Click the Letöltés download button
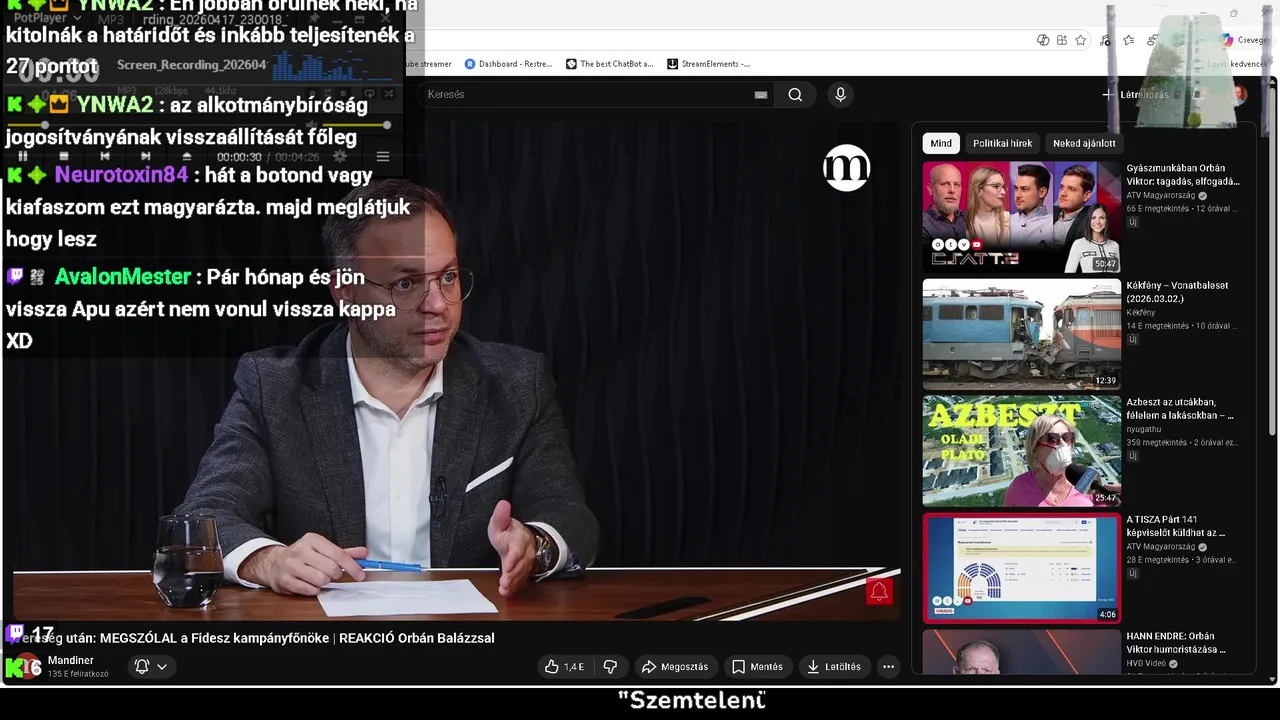The width and height of the screenshot is (1280, 720). pyautogui.click(x=834, y=667)
